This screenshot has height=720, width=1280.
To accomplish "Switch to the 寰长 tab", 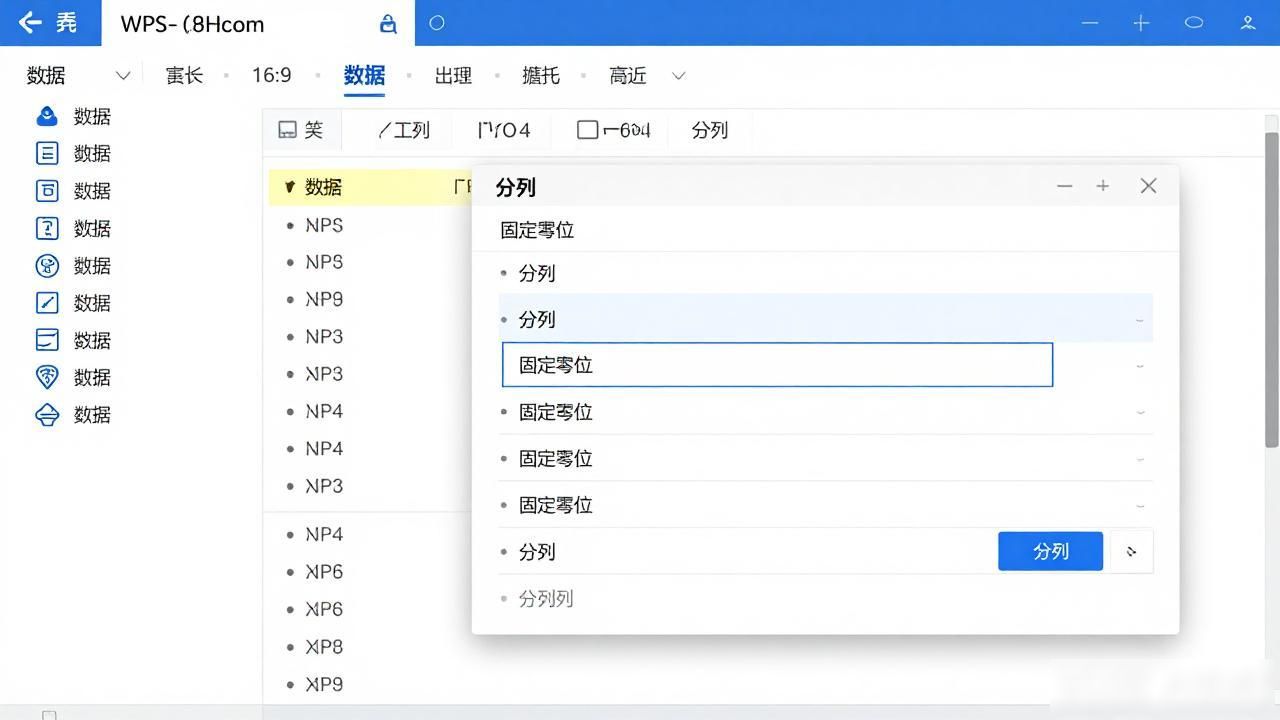I will [184, 76].
